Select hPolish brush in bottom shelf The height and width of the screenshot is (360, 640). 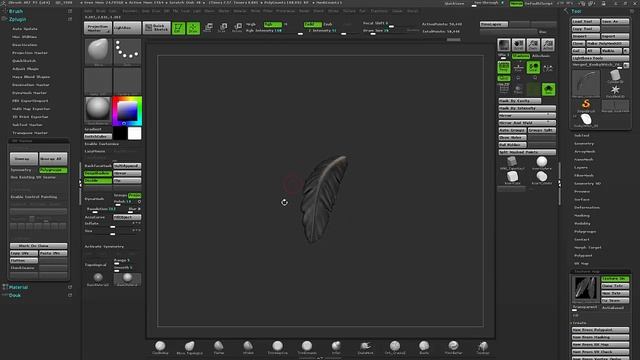click(248, 348)
